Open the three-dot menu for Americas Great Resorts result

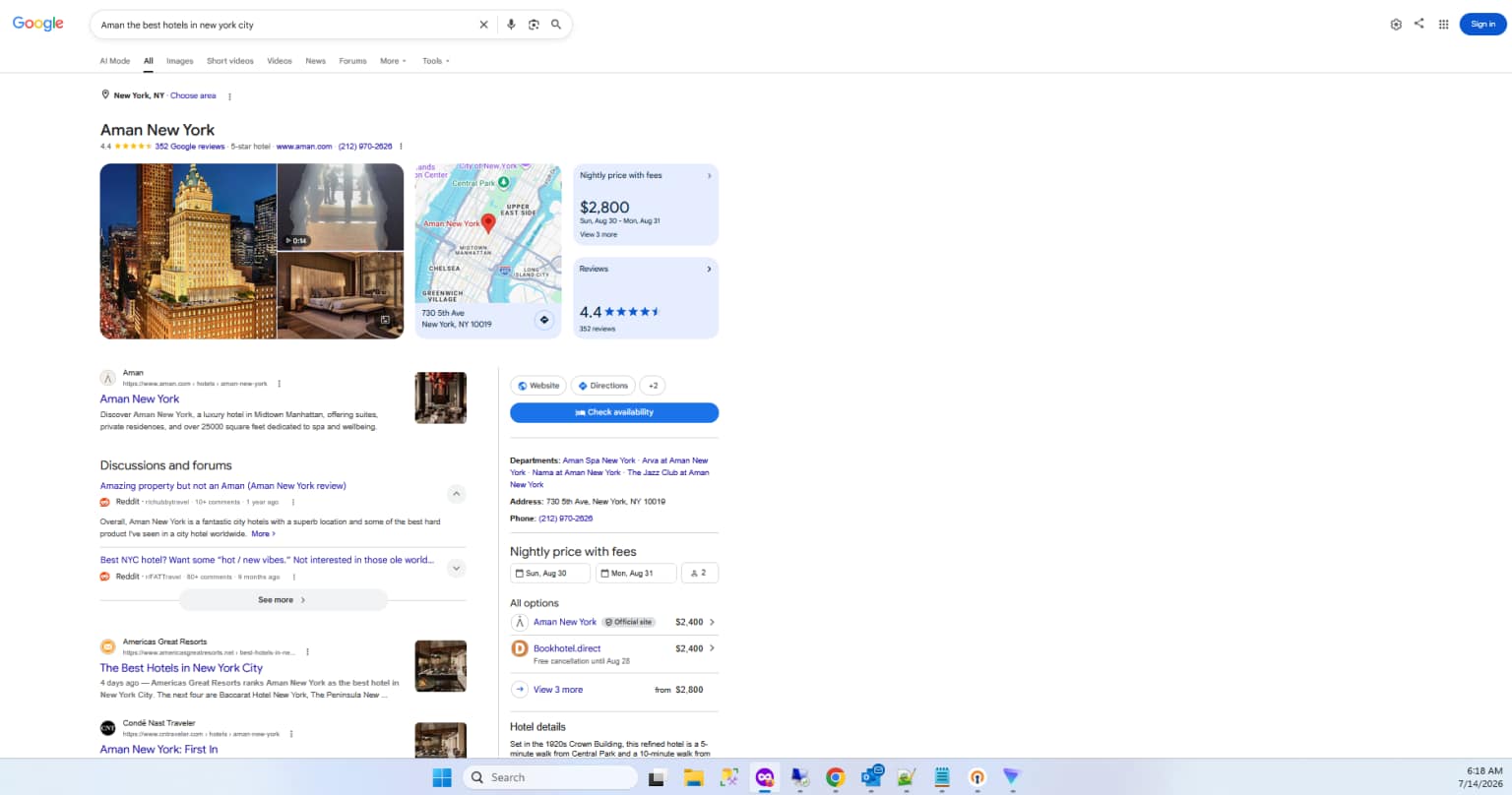click(307, 652)
